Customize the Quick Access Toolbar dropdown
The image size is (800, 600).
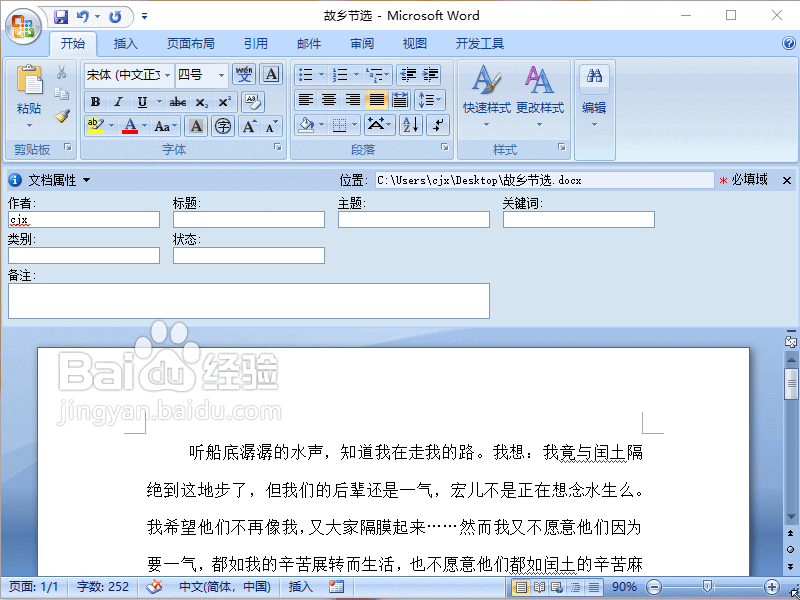click(144, 17)
